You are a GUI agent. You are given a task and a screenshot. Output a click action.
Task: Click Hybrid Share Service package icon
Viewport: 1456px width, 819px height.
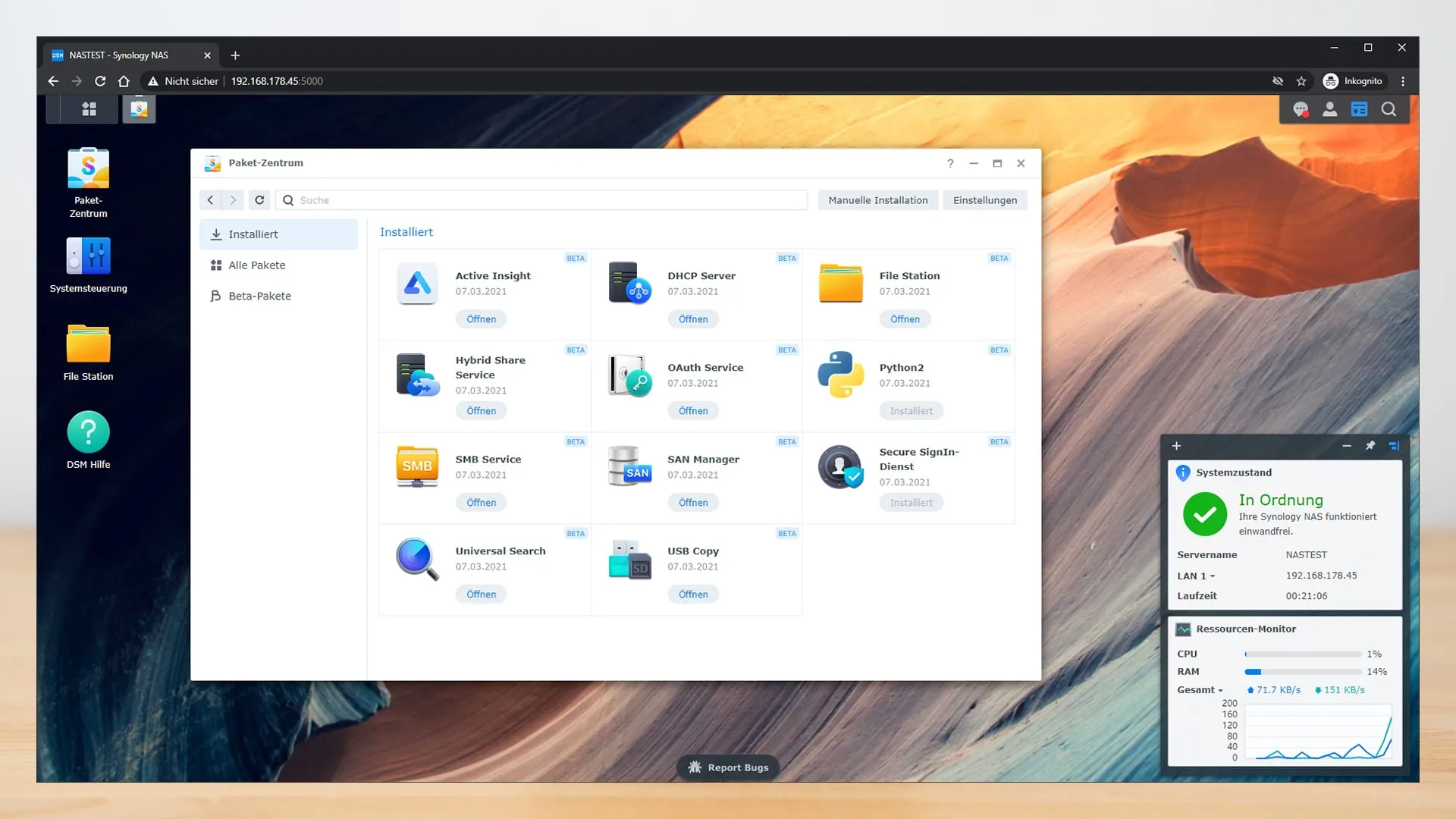click(x=417, y=375)
